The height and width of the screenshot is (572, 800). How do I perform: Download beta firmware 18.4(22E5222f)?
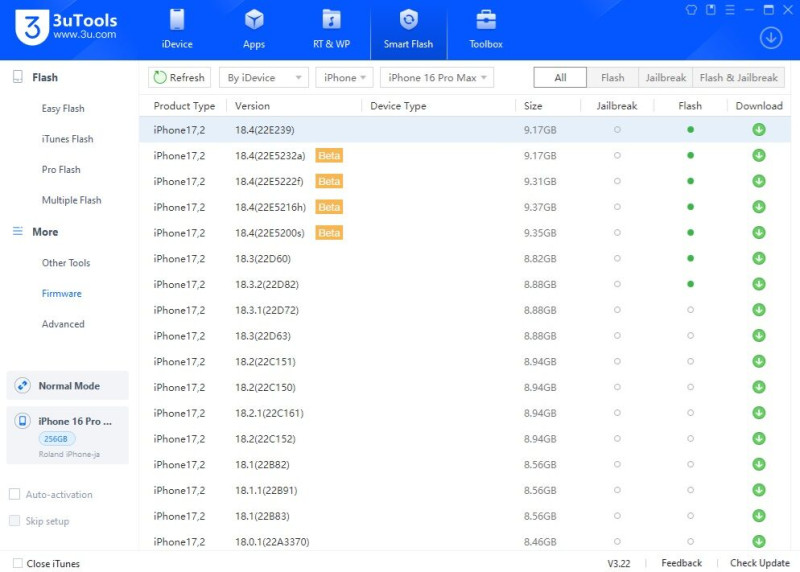(x=759, y=181)
